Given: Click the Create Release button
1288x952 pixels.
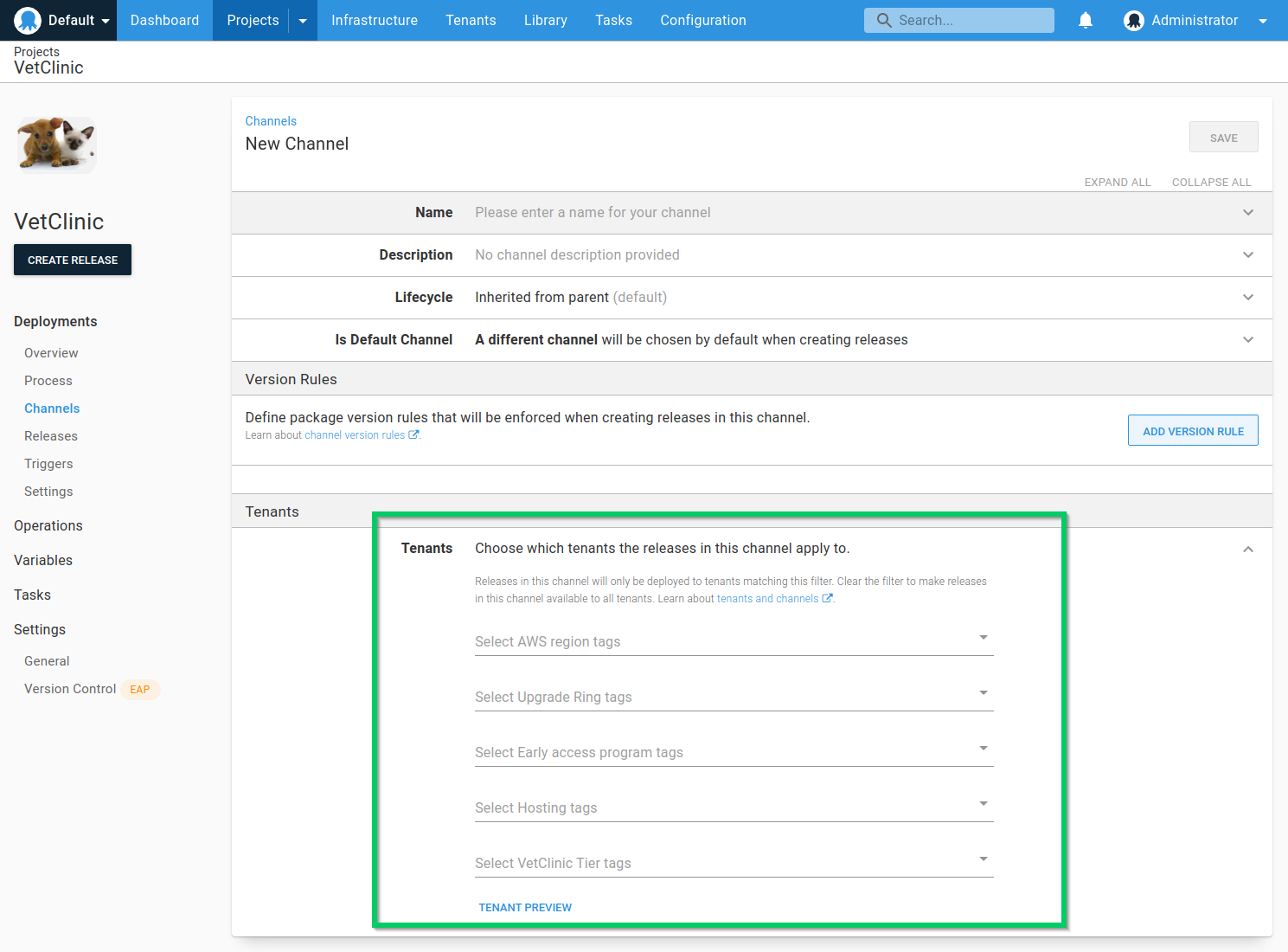Looking at the screenshot, I should pos(73,260).
